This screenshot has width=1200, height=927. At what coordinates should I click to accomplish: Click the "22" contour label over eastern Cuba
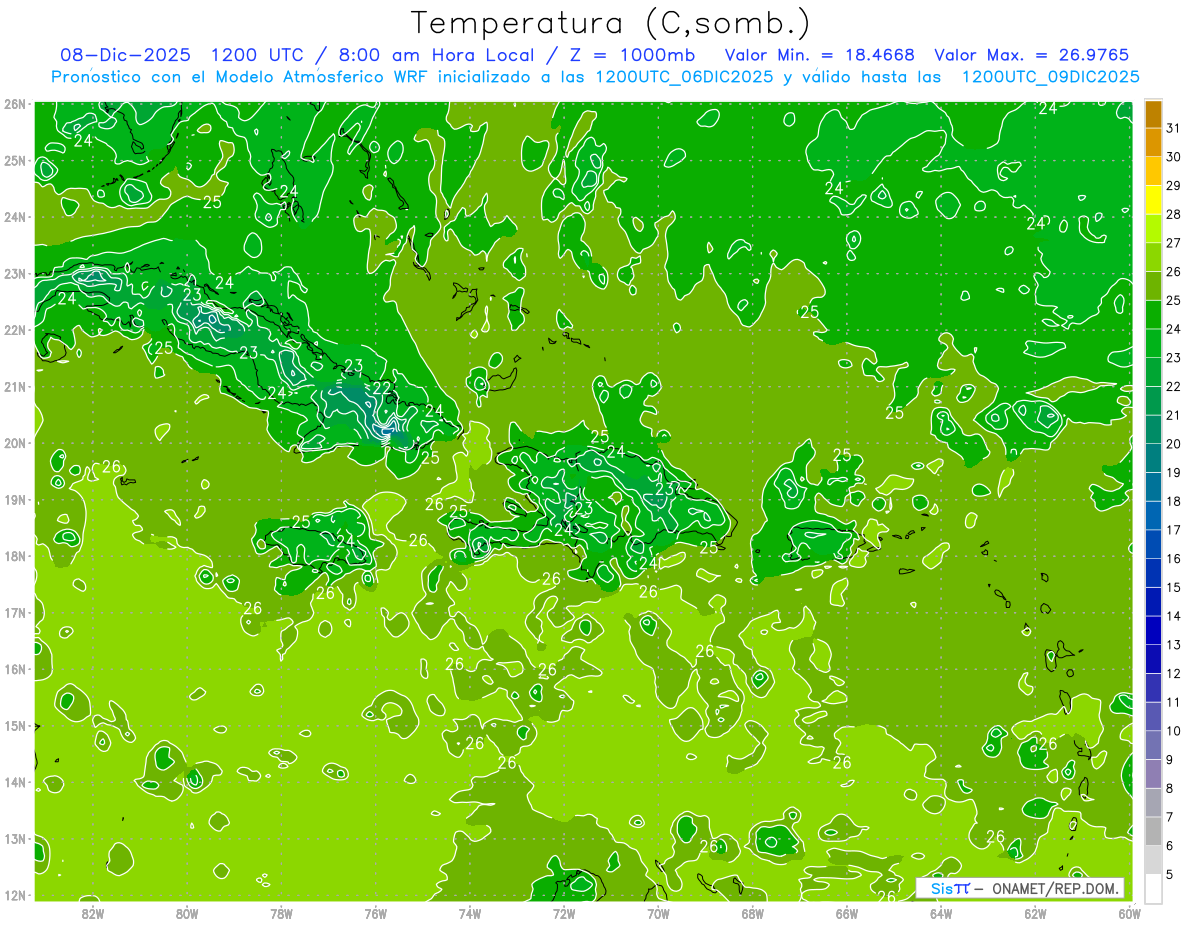click(x=382, y=388)
